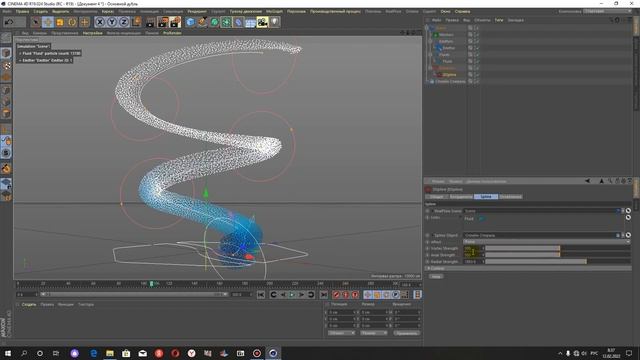Open the Справка menu
The height and width of the screenshot is (360, 640).
point(462,11)
